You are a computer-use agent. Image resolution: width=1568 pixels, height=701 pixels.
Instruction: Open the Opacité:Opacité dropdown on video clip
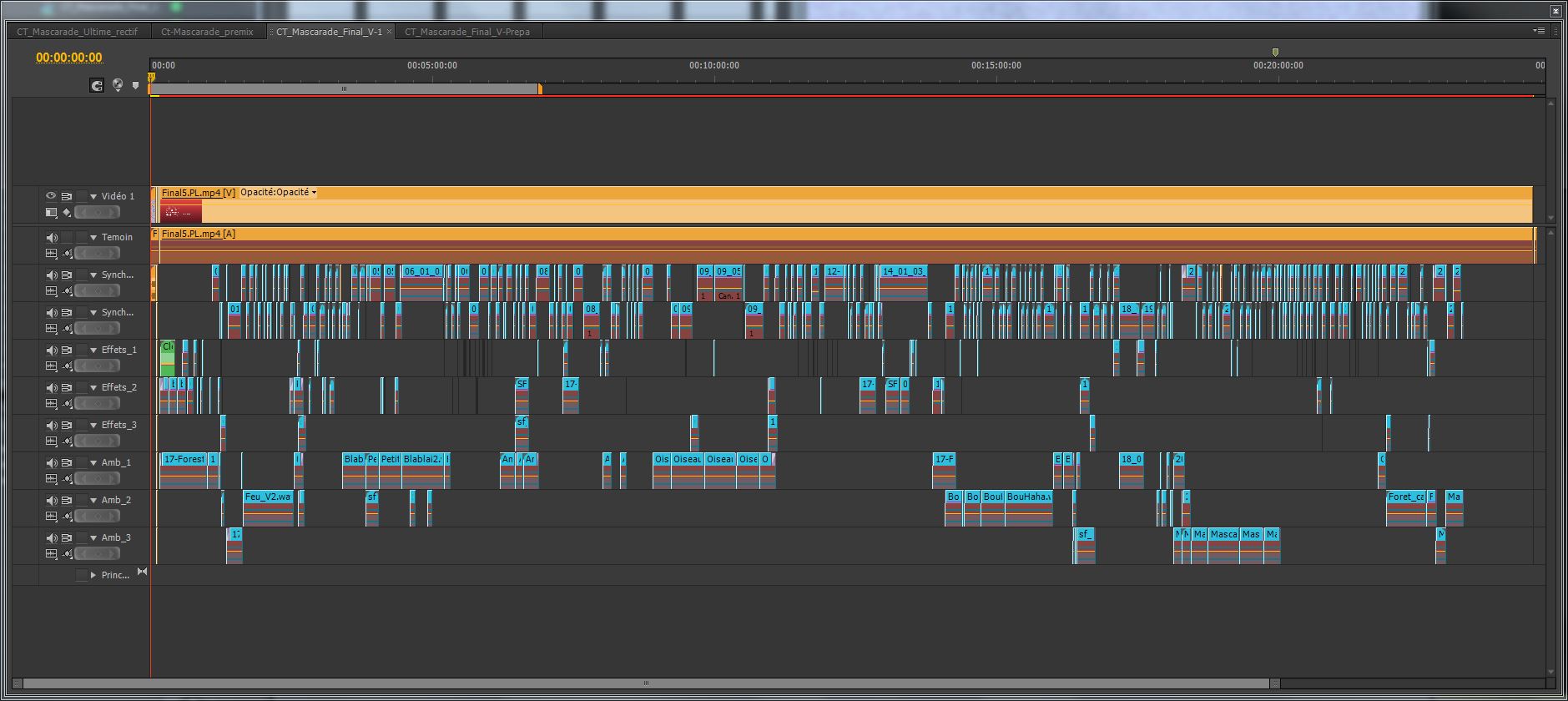314,193
